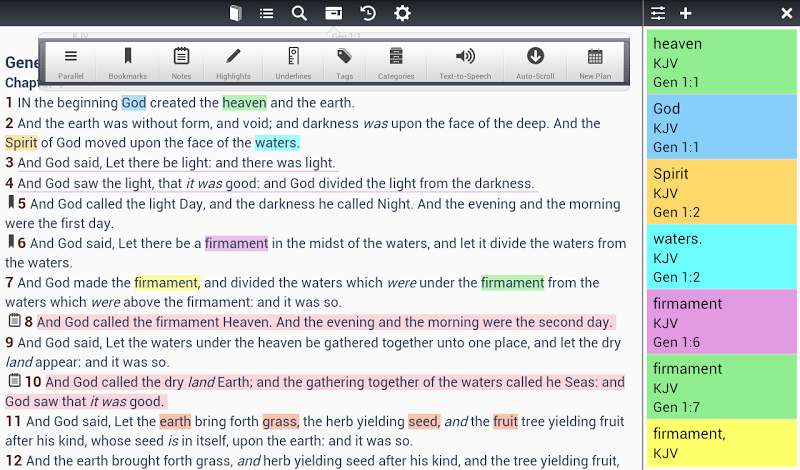Enable Auto-Scroll
The image size is (800, 470).
tap(535, 62)
